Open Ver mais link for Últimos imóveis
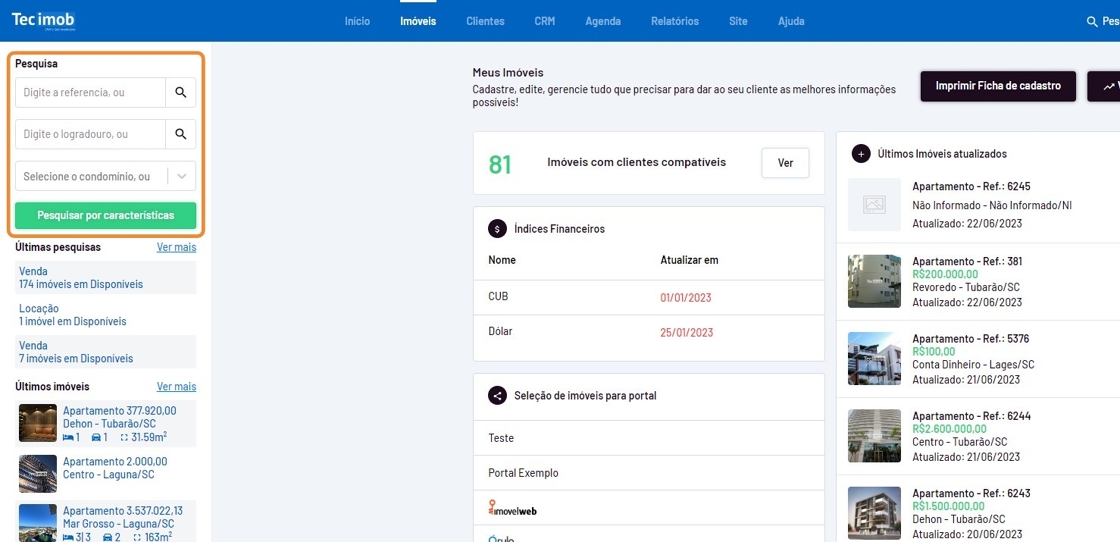The height and width of the screenshot is (542, 1120). [x=176, y=386]
